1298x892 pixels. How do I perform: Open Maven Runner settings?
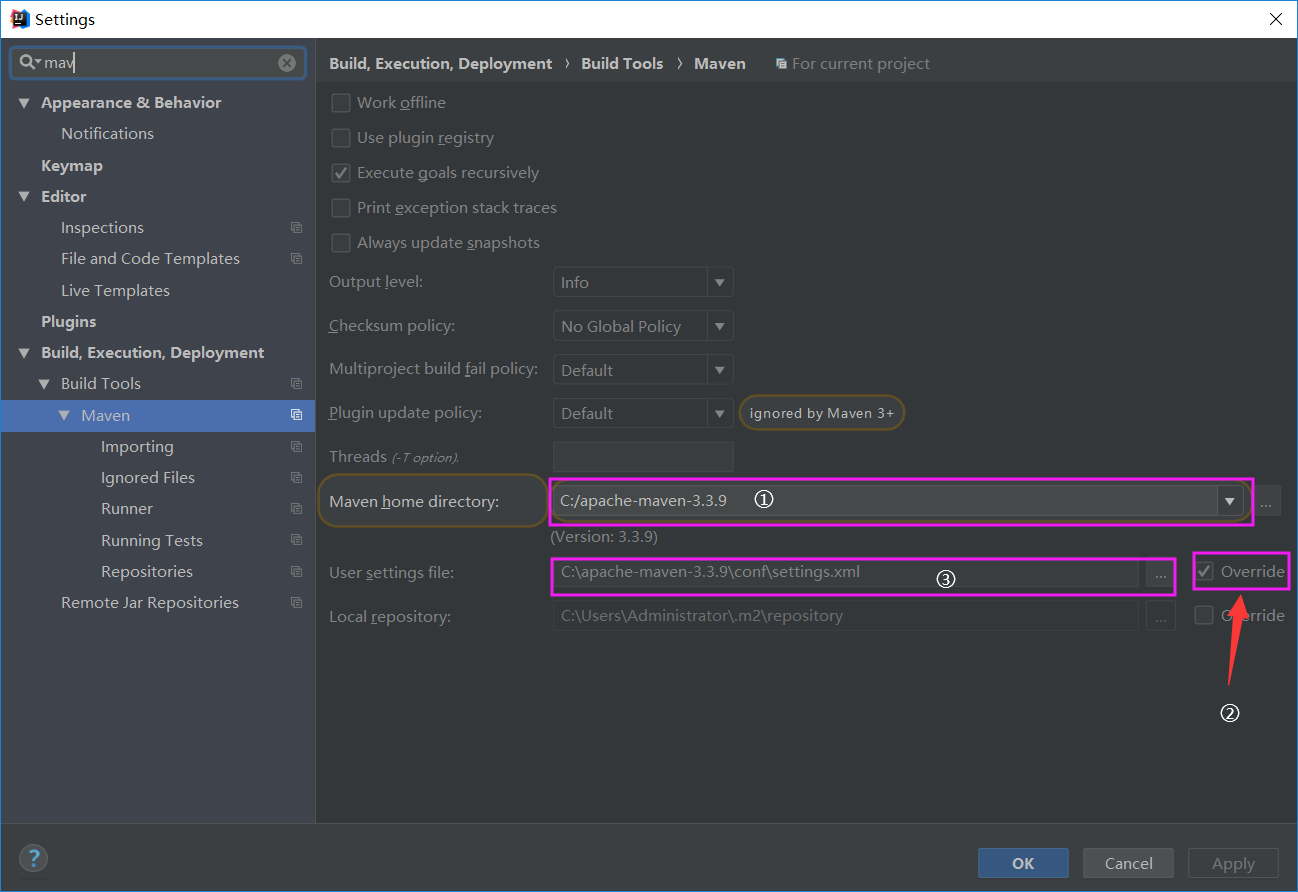127,509
